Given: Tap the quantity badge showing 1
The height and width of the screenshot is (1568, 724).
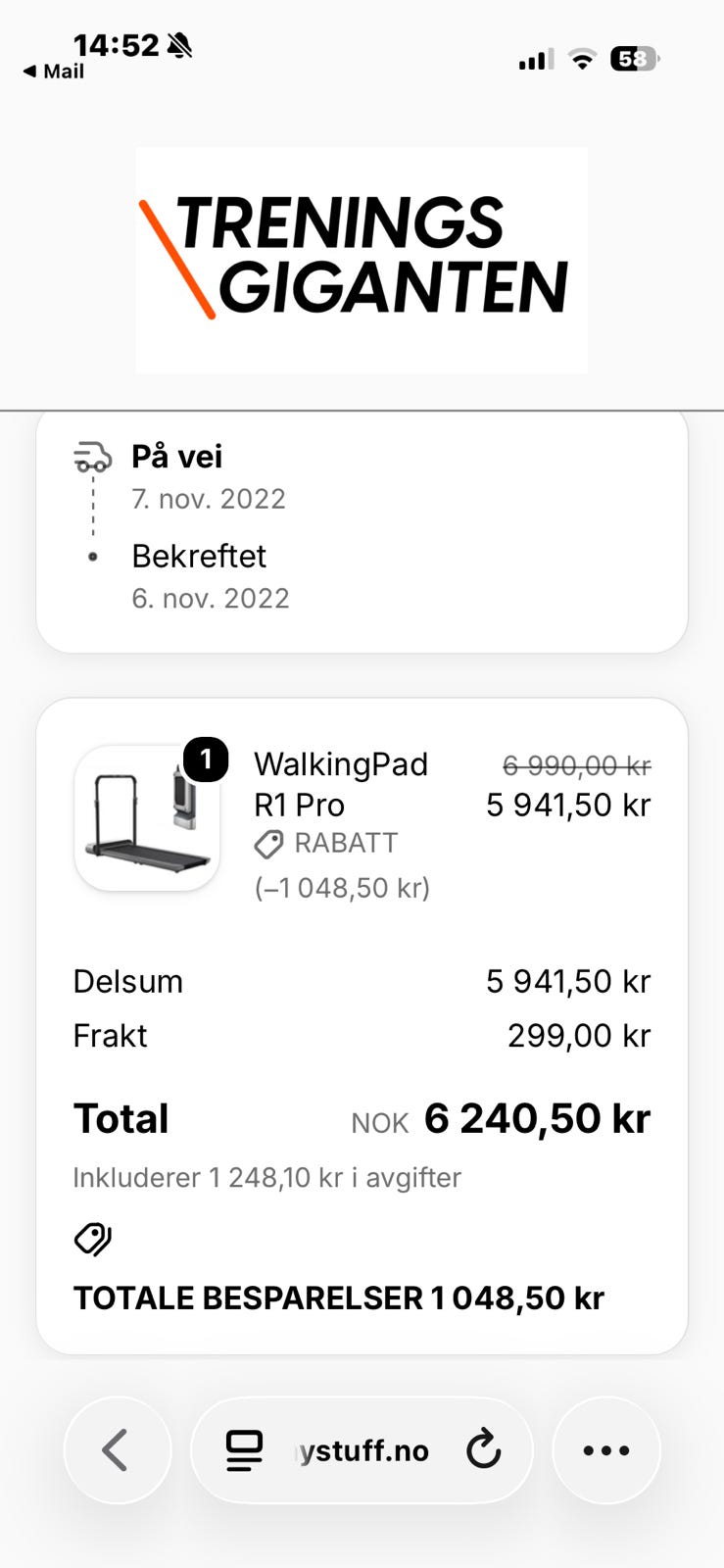Looking at the screenshot, I should [206, 759].
